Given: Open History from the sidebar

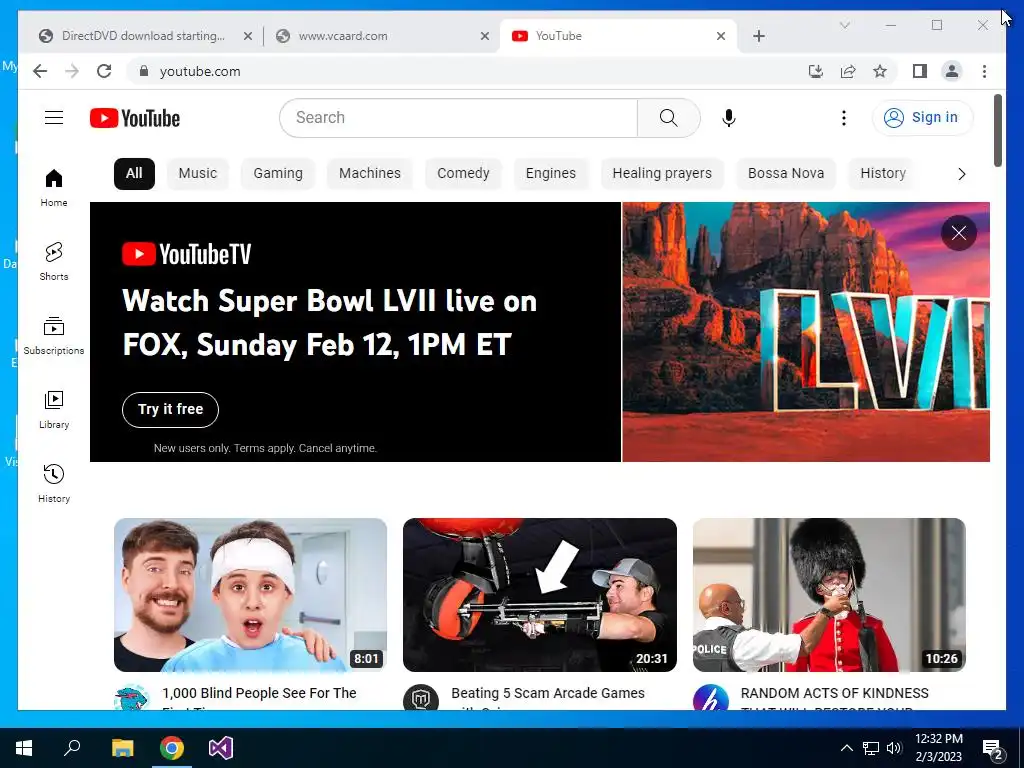Looking at the screenshot, I should 54,483.
